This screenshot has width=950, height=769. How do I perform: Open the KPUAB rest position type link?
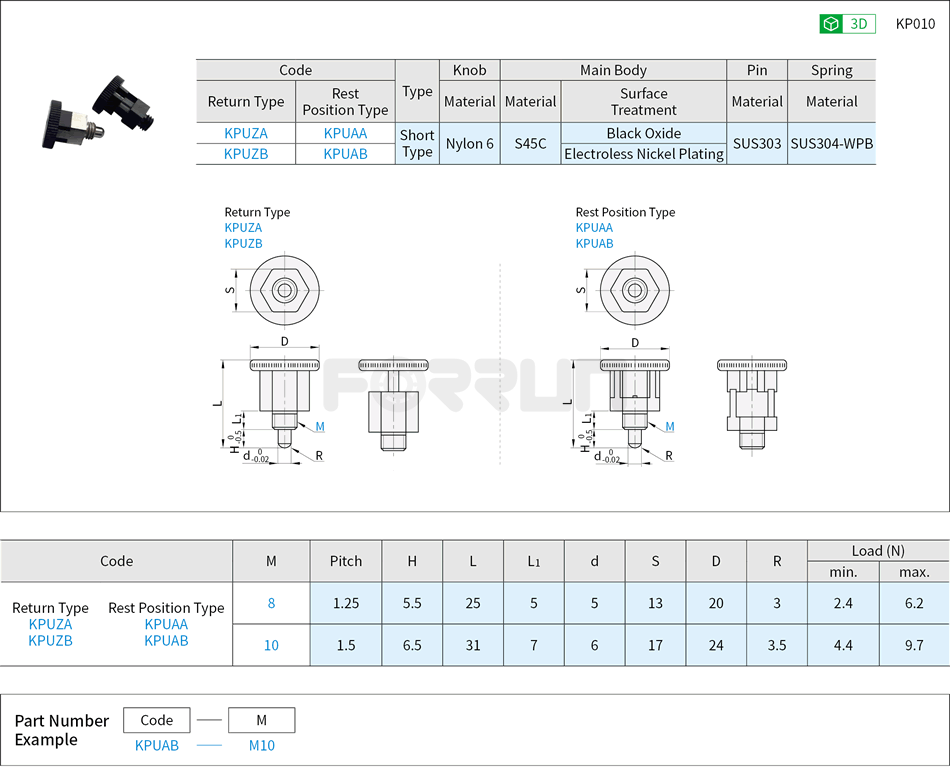pos(345,154)
